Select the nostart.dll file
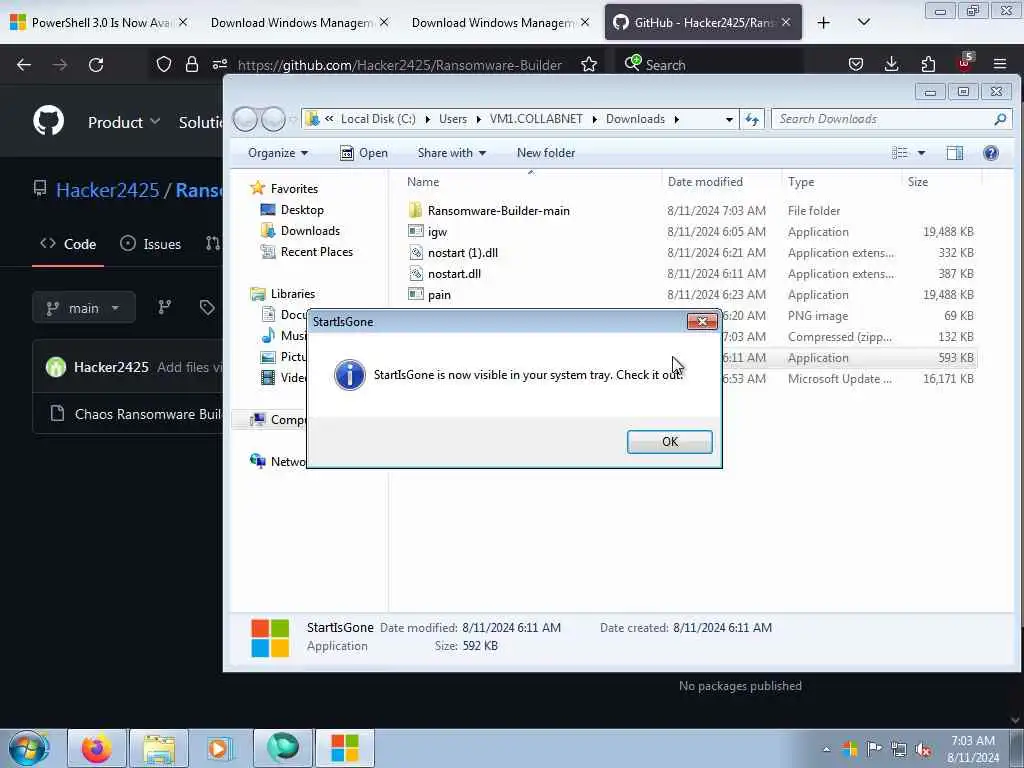1024x768 pixels. point(454,274)
